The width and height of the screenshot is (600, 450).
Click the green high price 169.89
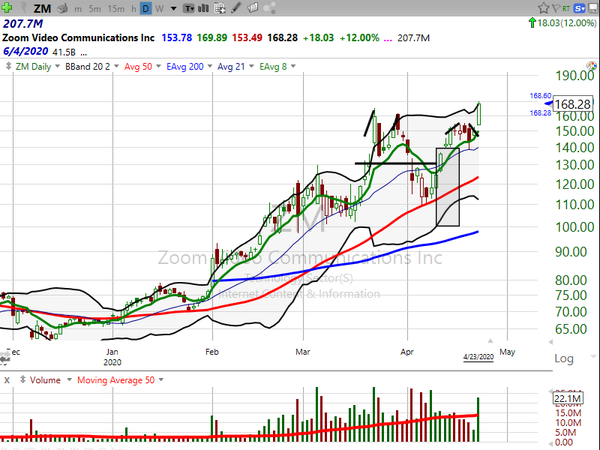[x=212, y=38]
